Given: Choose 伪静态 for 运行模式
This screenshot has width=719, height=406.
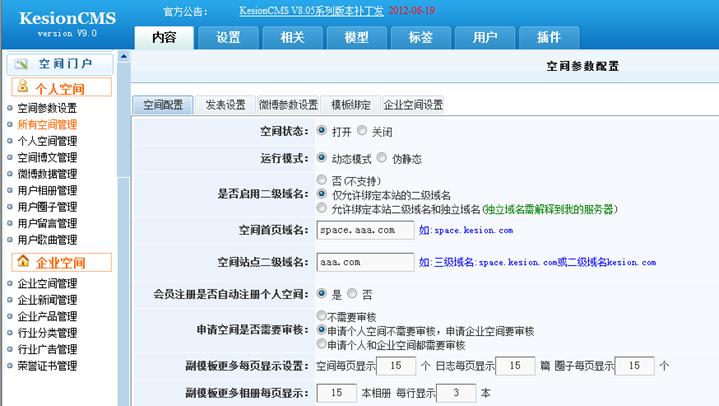Looking at the screenshot, I should (382, 158).
